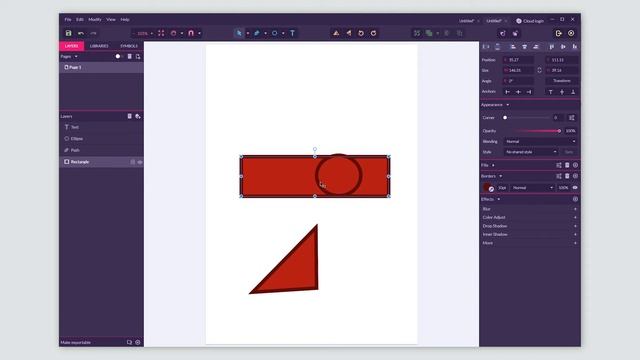
Task: Collapse the Borders section
Action: (500, 176)
